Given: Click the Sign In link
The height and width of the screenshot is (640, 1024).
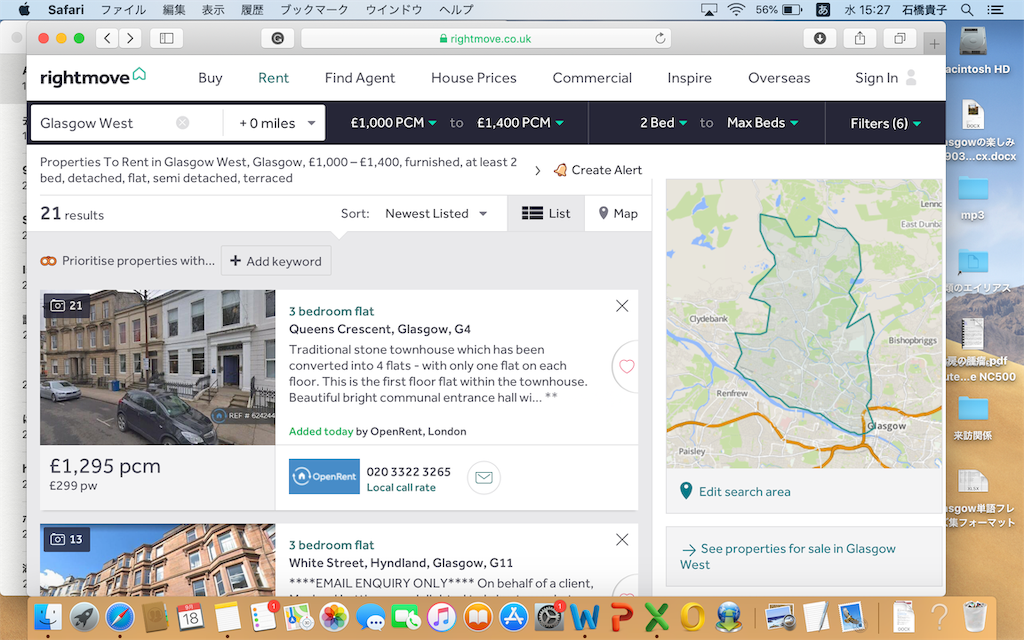Looking at the screenshot, I should (x=876, y=78).
